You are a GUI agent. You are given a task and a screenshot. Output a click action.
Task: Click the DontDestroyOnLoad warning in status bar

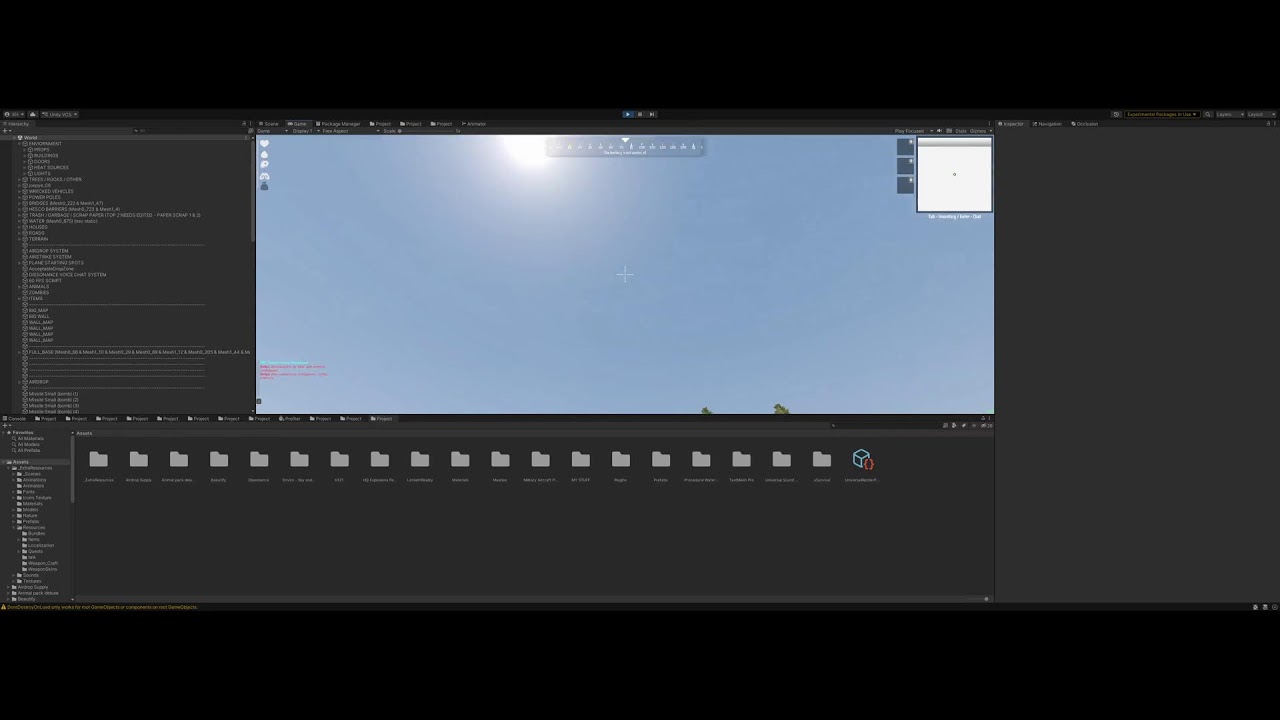[x=100, y=607]
